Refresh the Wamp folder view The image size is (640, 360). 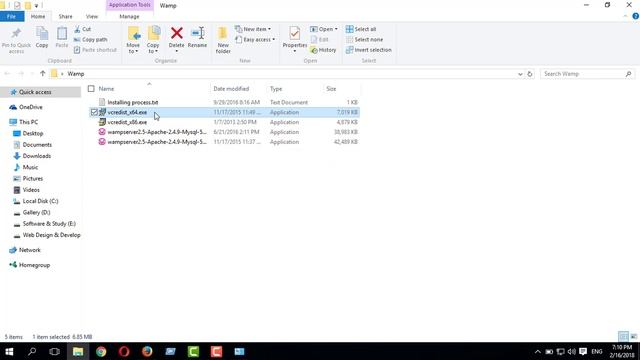coord(530,74)
